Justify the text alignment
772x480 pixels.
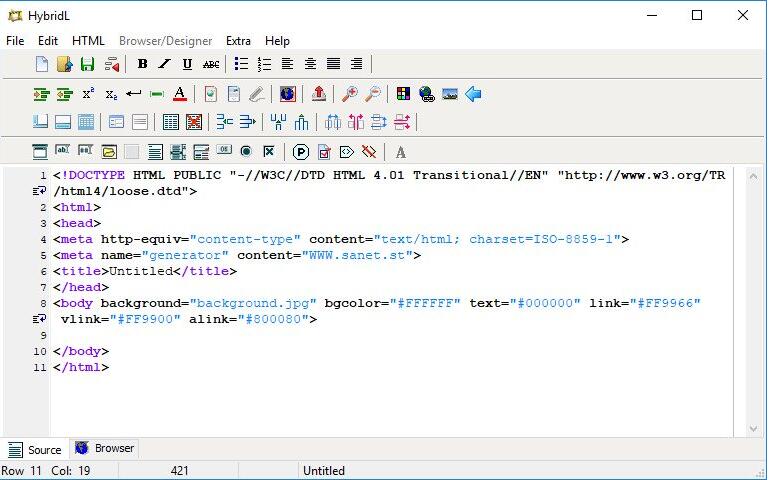[x=333, y=64]
